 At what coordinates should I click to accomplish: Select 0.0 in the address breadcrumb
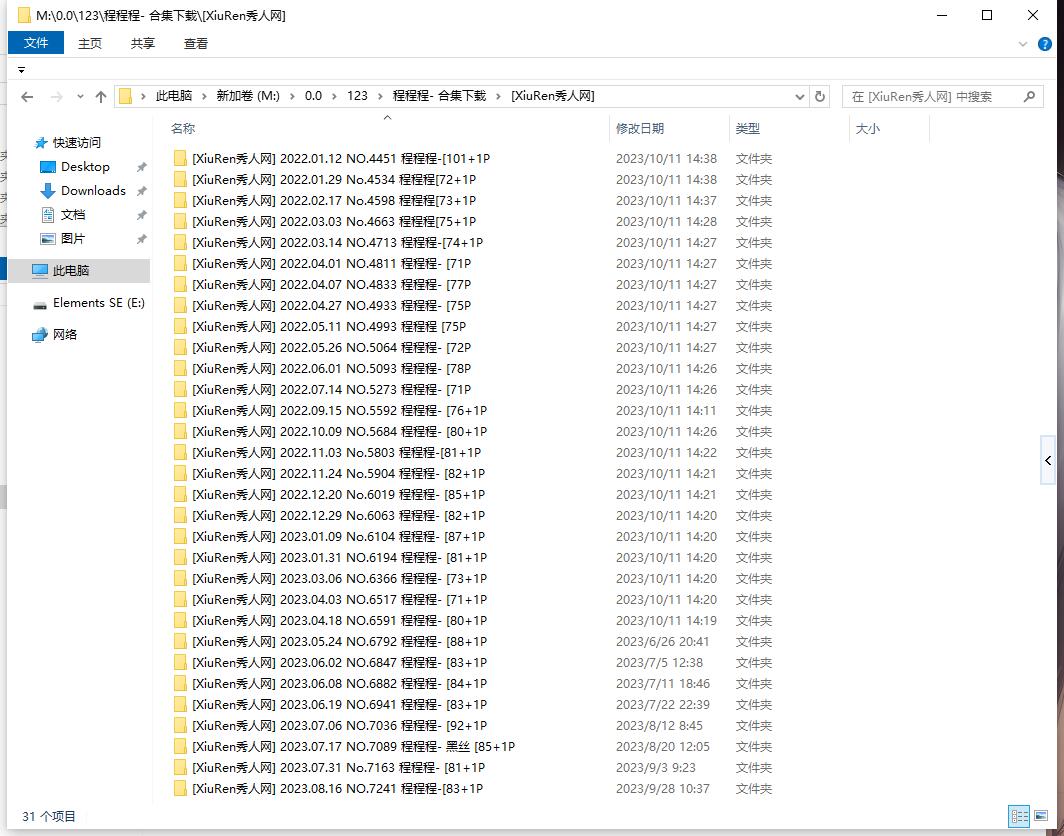pyautogui.click(x=313, y=96)
